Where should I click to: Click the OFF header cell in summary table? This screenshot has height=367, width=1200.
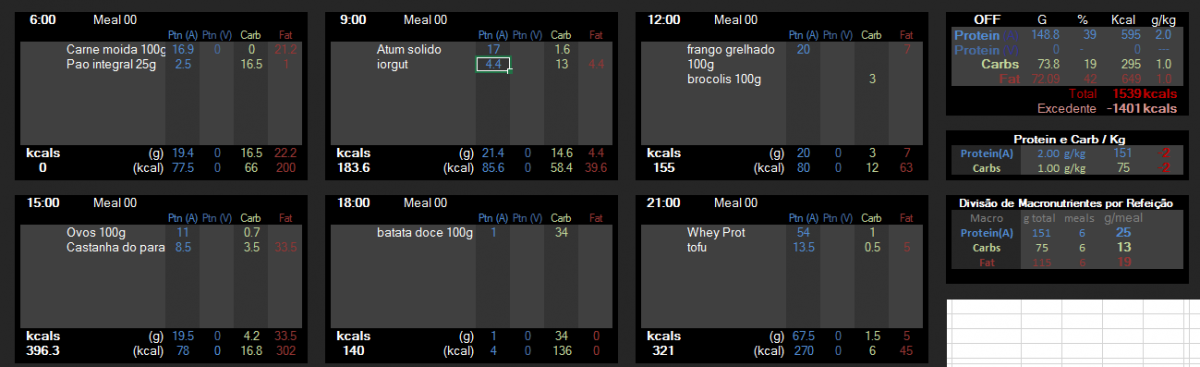point(988,20)
